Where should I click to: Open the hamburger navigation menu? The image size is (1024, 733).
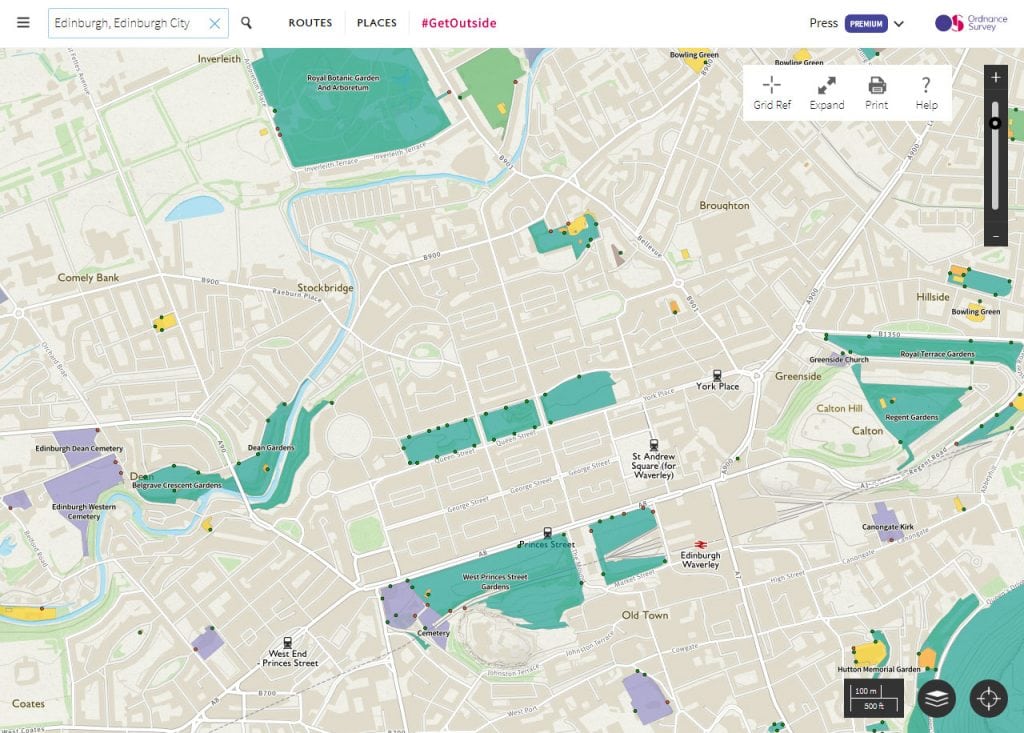pos(23,22)
